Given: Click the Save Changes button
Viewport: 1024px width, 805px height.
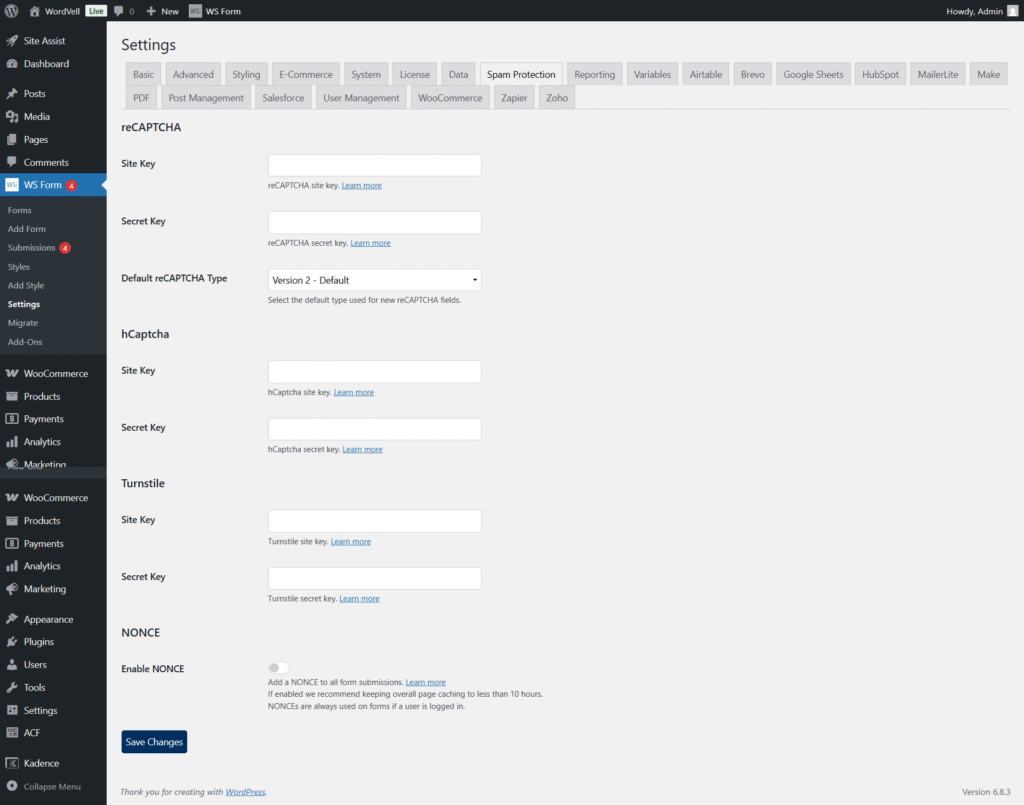Looking at the screenshot, I should (154, 742).
